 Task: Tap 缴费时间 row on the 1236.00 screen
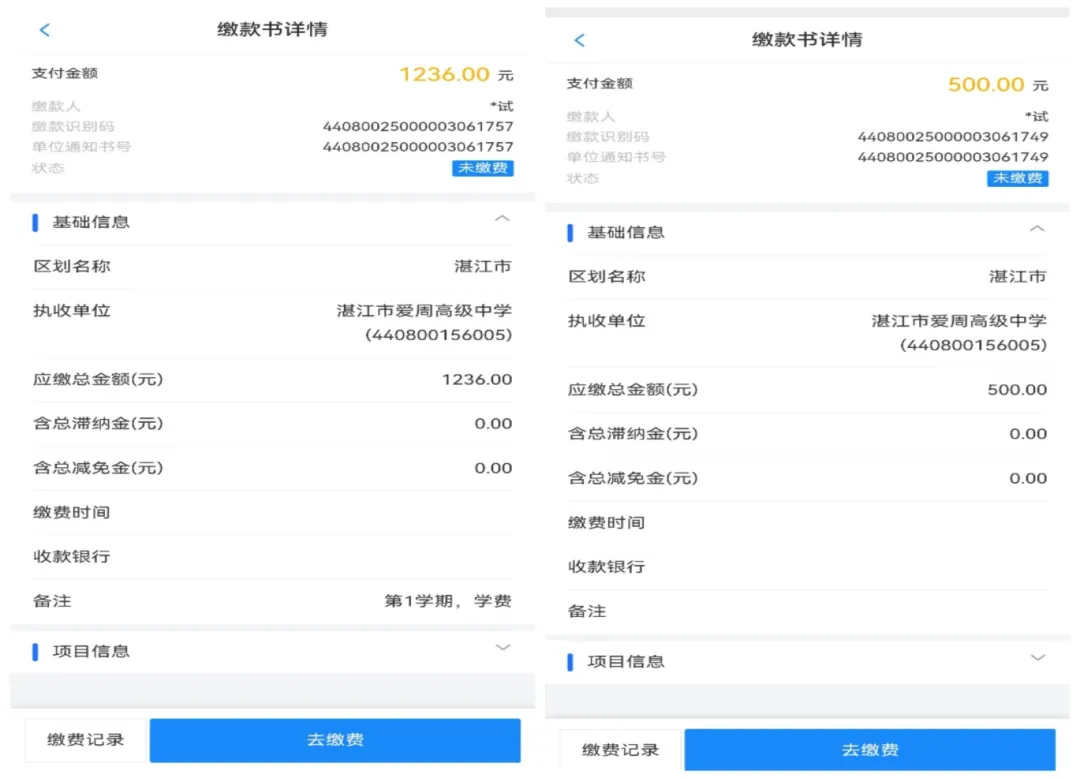(273, 512)
